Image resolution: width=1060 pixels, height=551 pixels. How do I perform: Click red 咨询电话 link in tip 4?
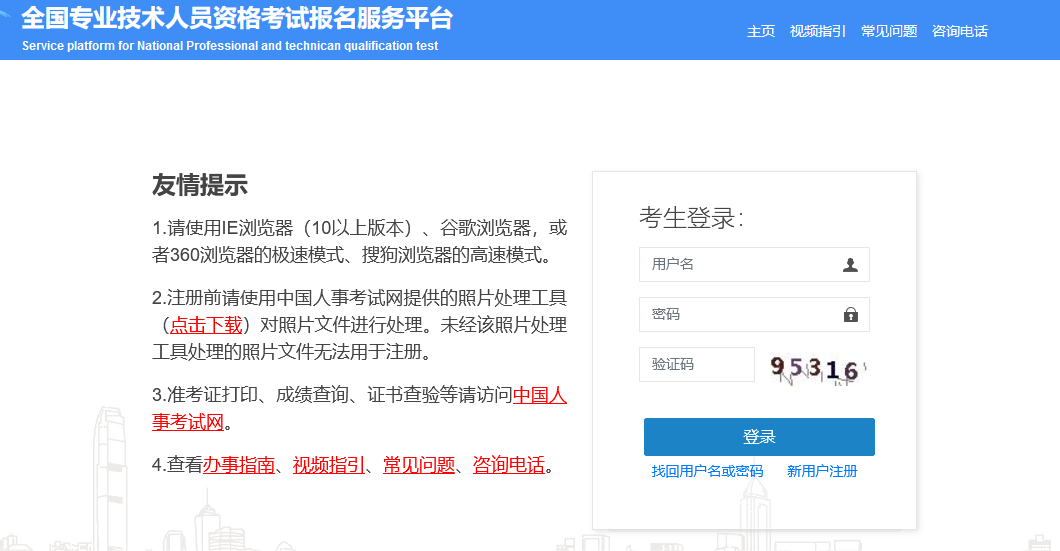[x=509, y=465]
